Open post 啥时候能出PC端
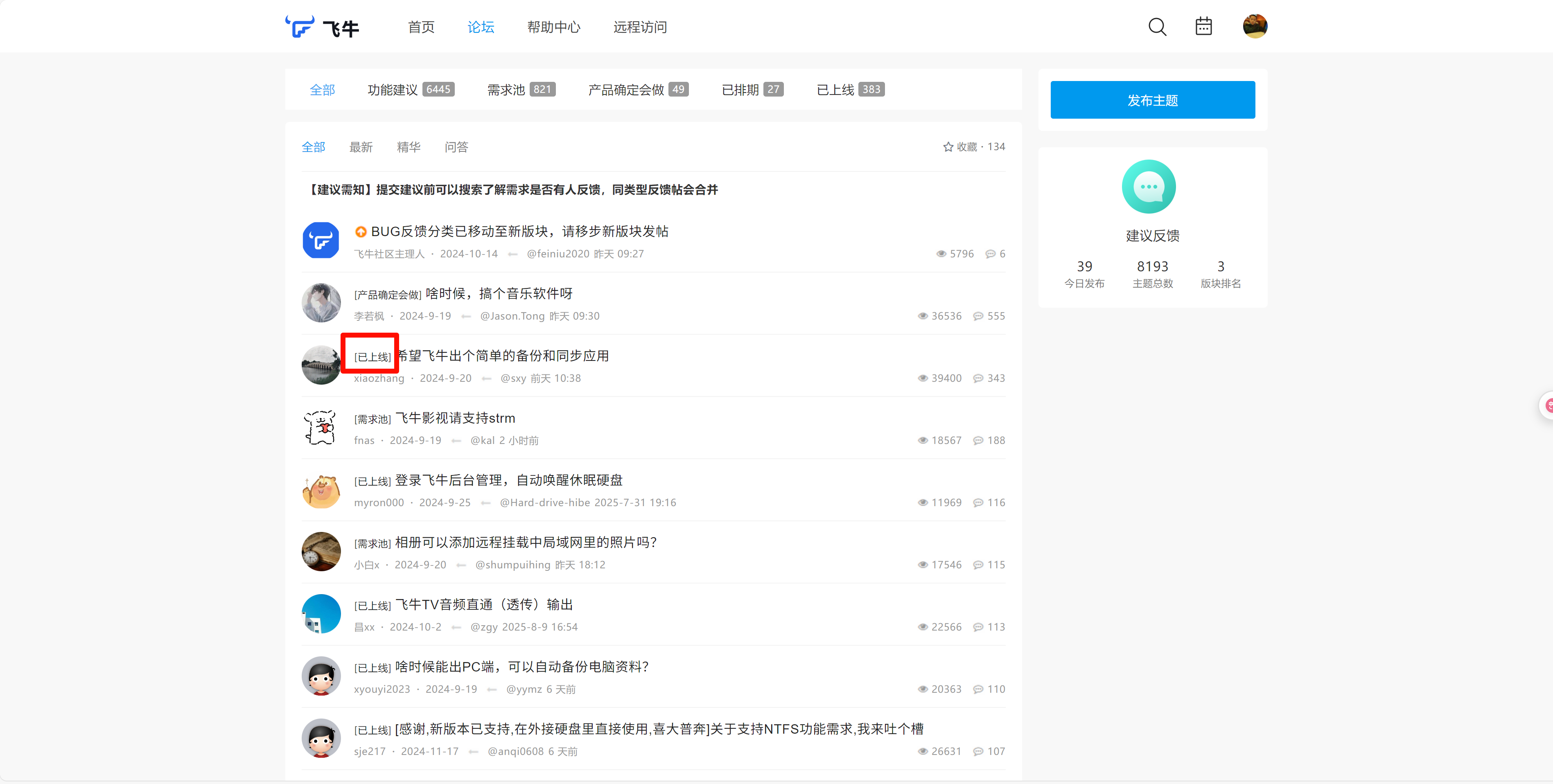Screen dimensions: 1553x784 tap(521, 667)
